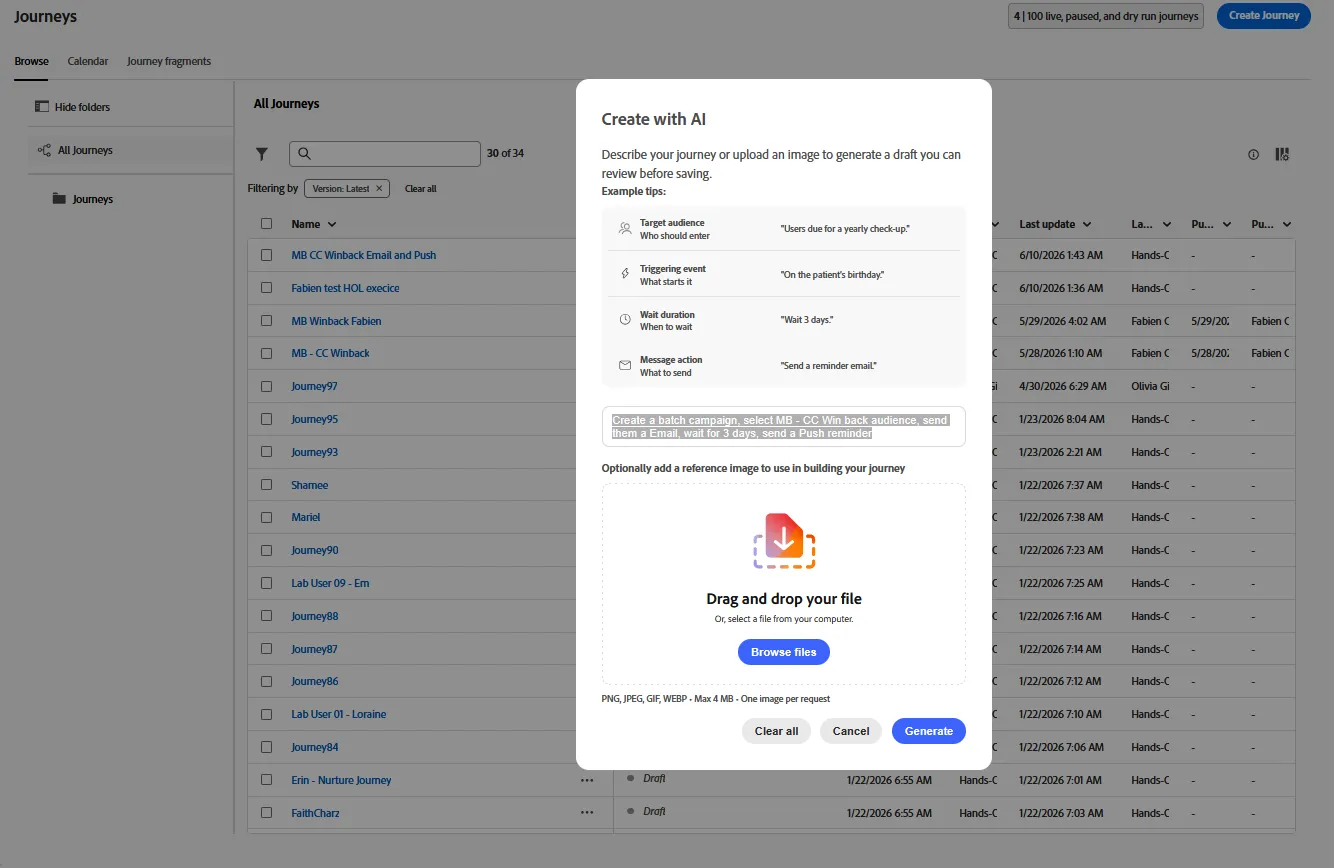This screenshot has width=1334, height=868.
Task: Click the Triggering event lightning icon
Action: pos(625,274)
